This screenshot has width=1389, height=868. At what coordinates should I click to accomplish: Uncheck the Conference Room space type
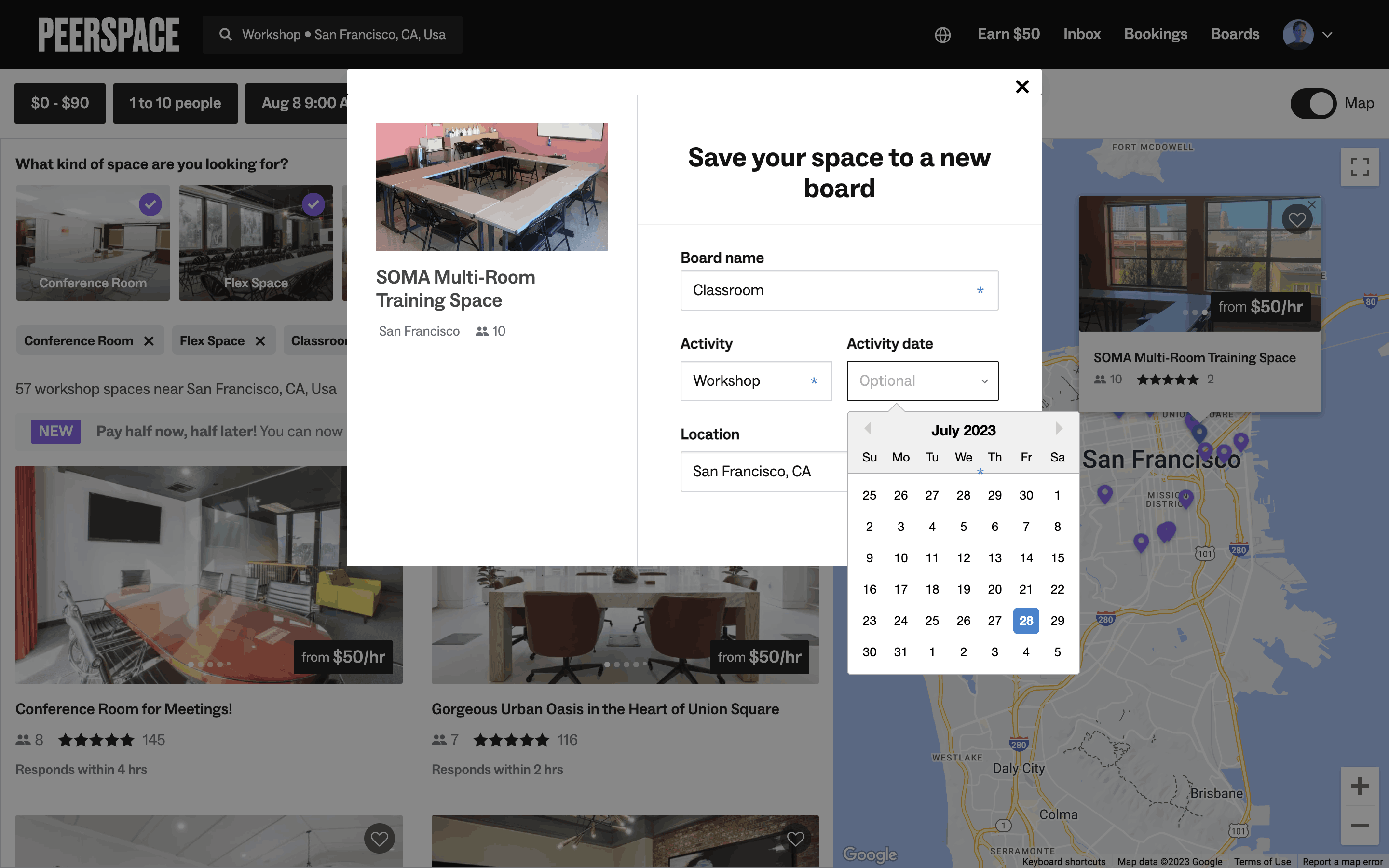[x=150, y=204]
